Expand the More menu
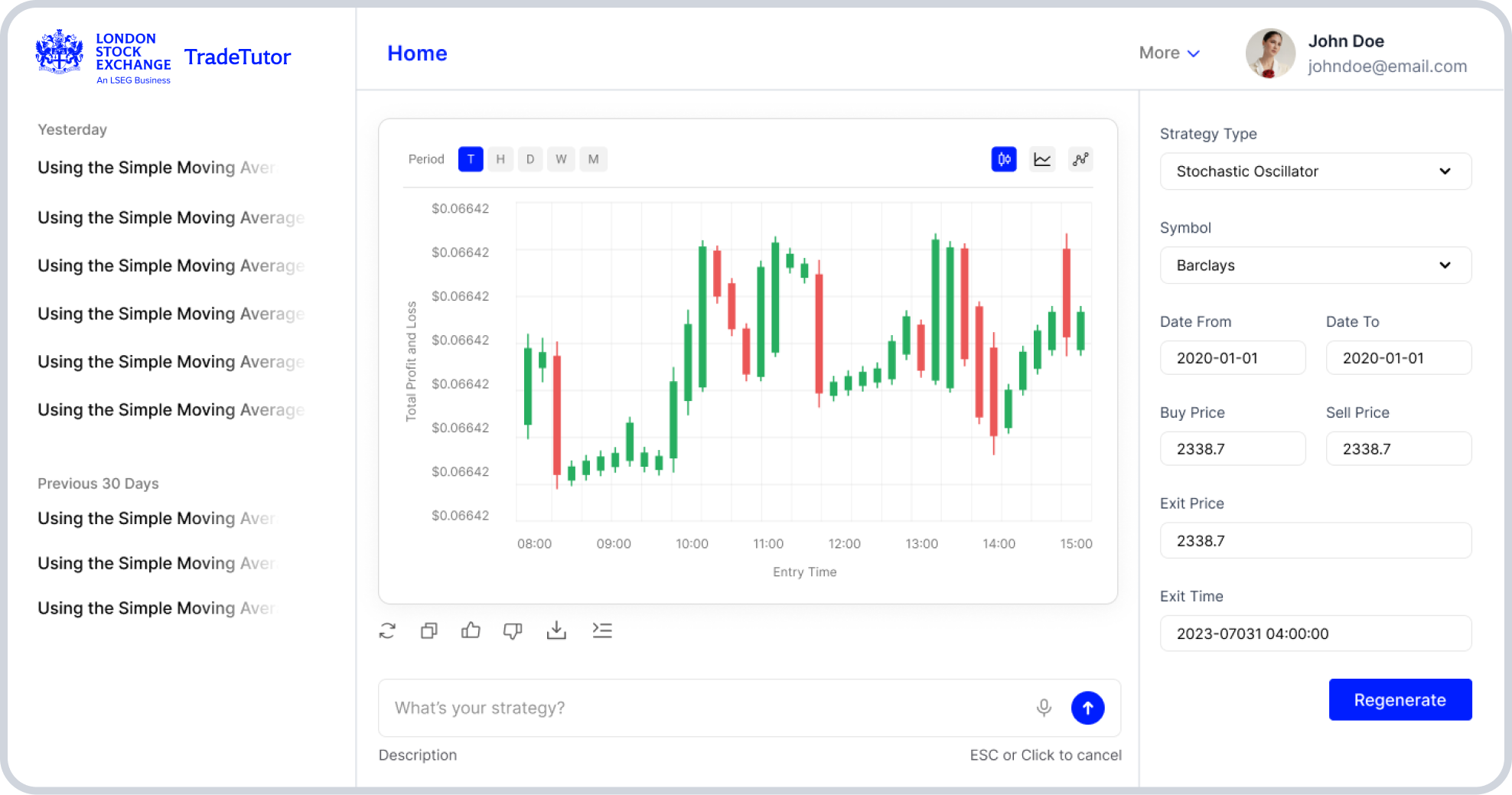The width and height of the screenshot is (1512, 795). [x=1169, y=53]
